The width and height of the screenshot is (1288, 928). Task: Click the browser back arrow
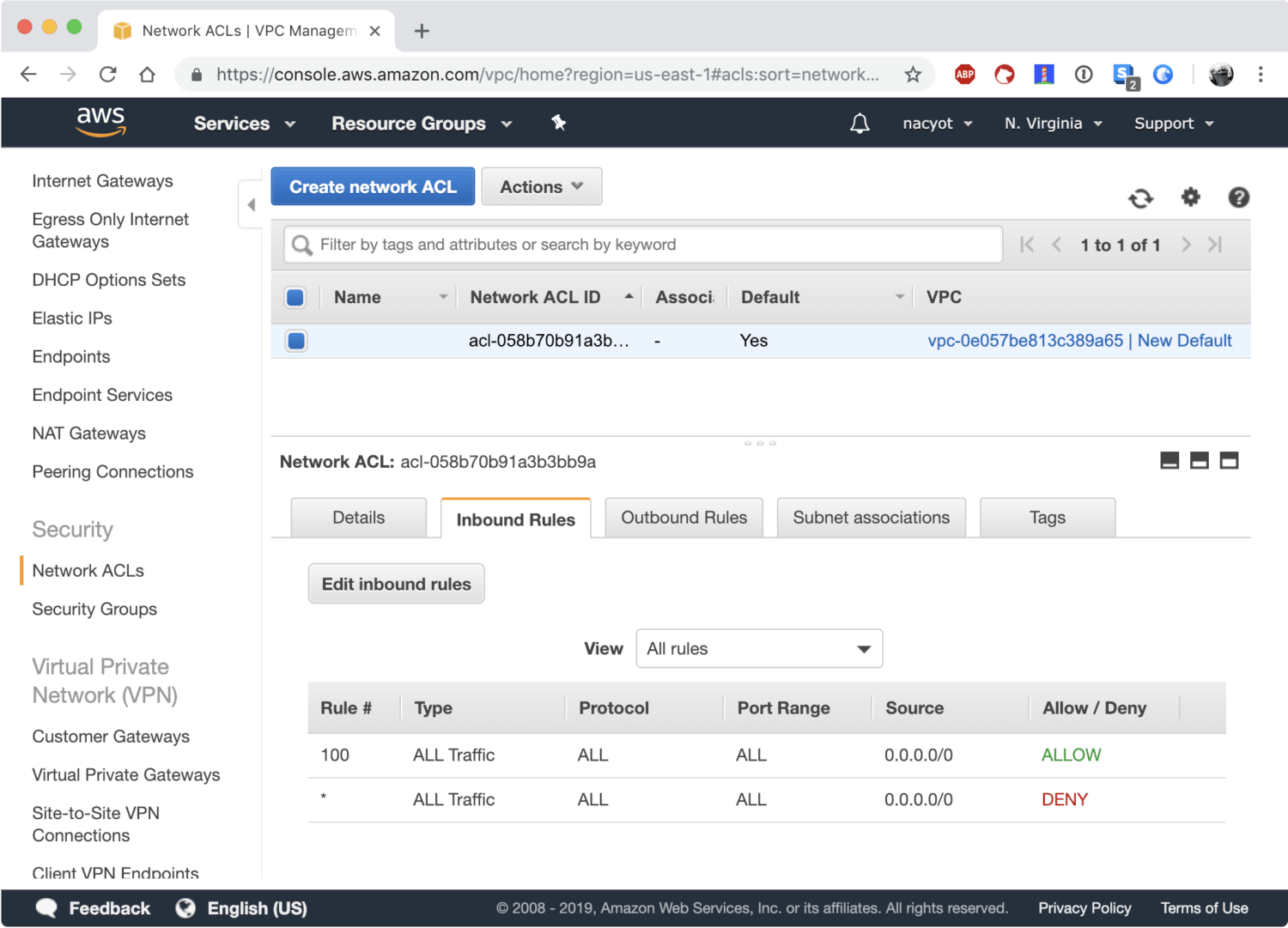tap(28, 75)
